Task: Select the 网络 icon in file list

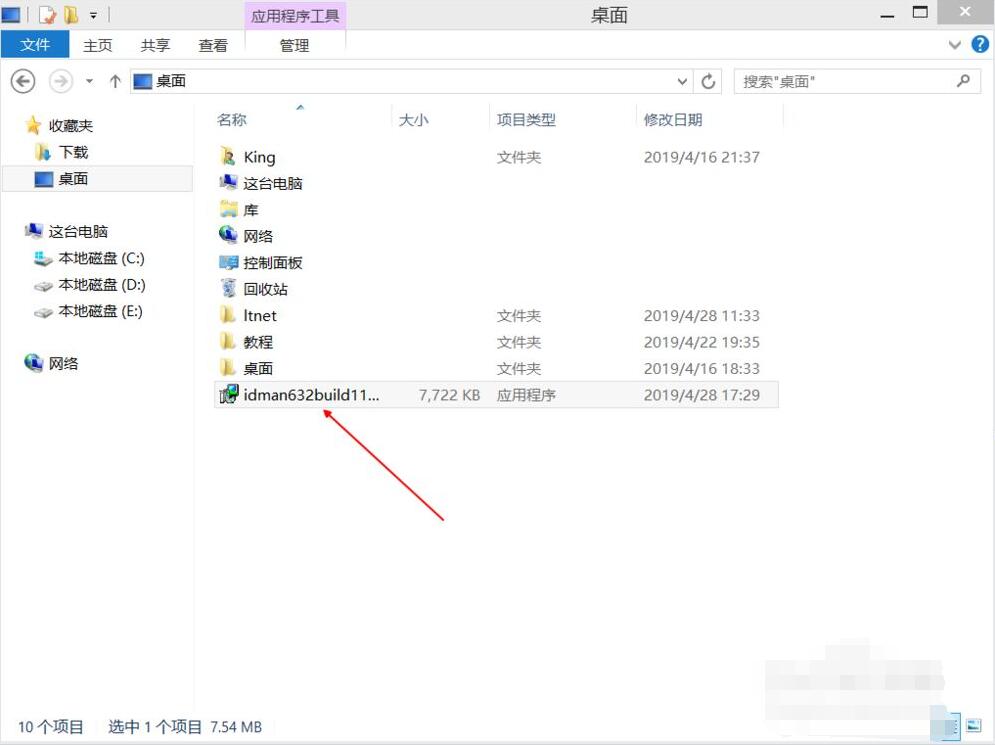Action: pos(228,235)
